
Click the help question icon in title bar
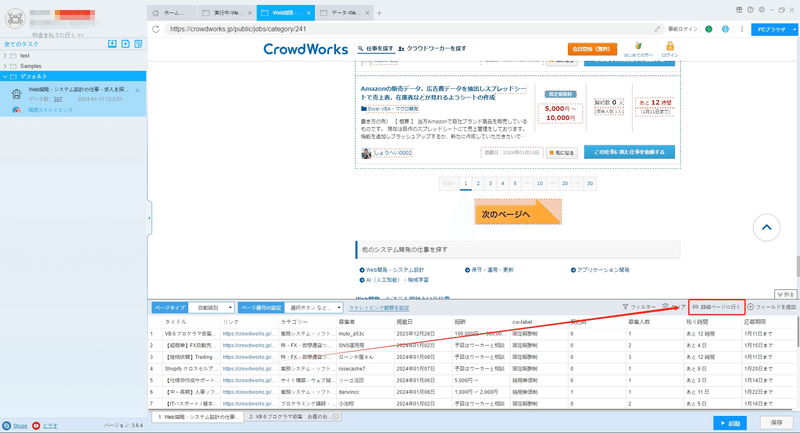[x=750, y=10]
